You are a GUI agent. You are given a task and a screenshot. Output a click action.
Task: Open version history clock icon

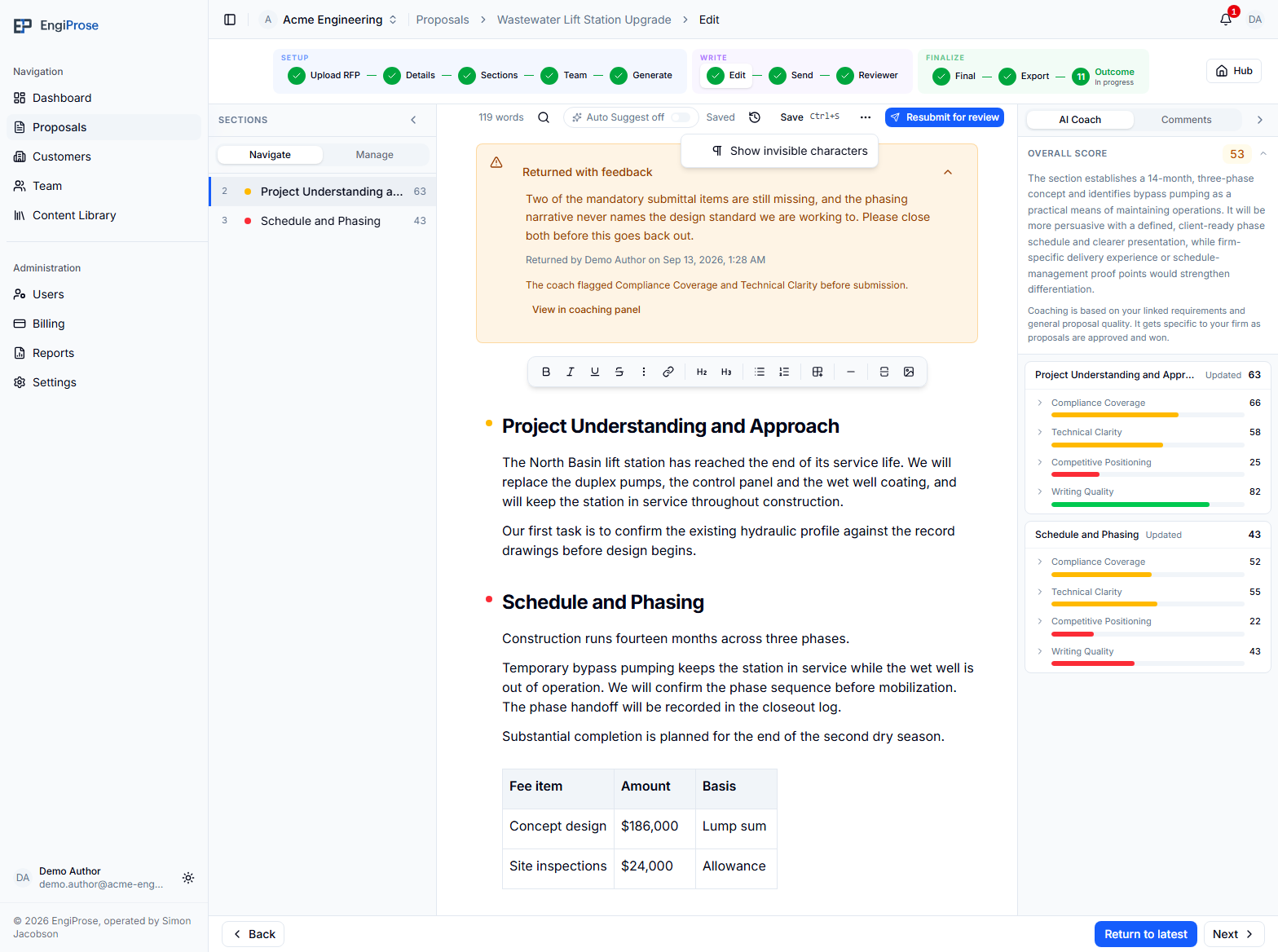[x=755, y=117]
